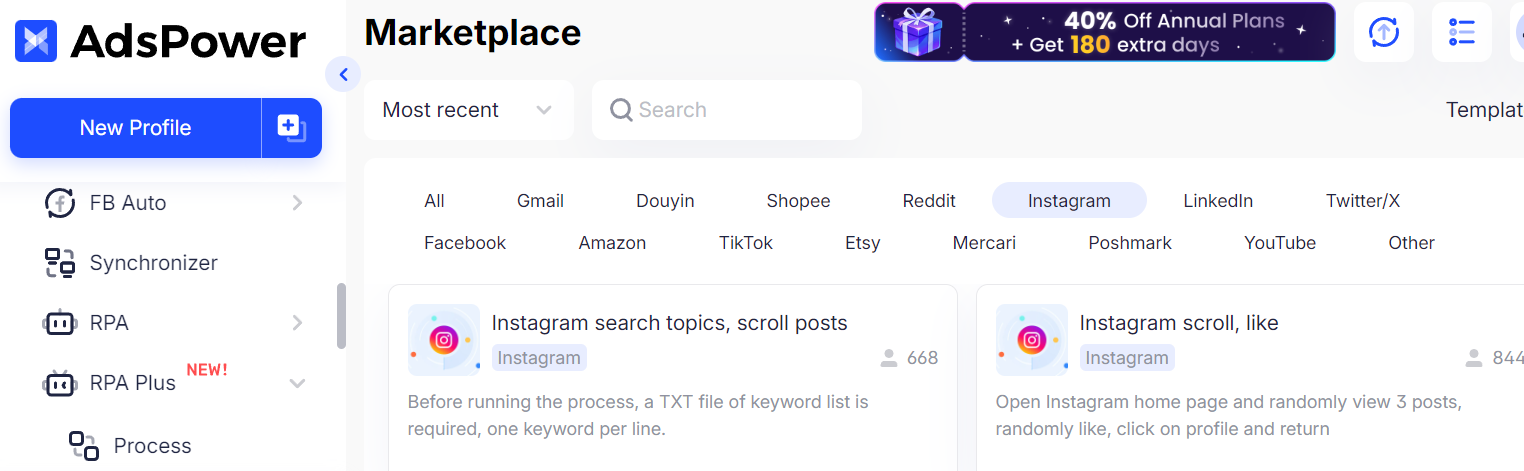Open the Process item icon
This screenshot has width=1524, height=471.
point(84,446)
